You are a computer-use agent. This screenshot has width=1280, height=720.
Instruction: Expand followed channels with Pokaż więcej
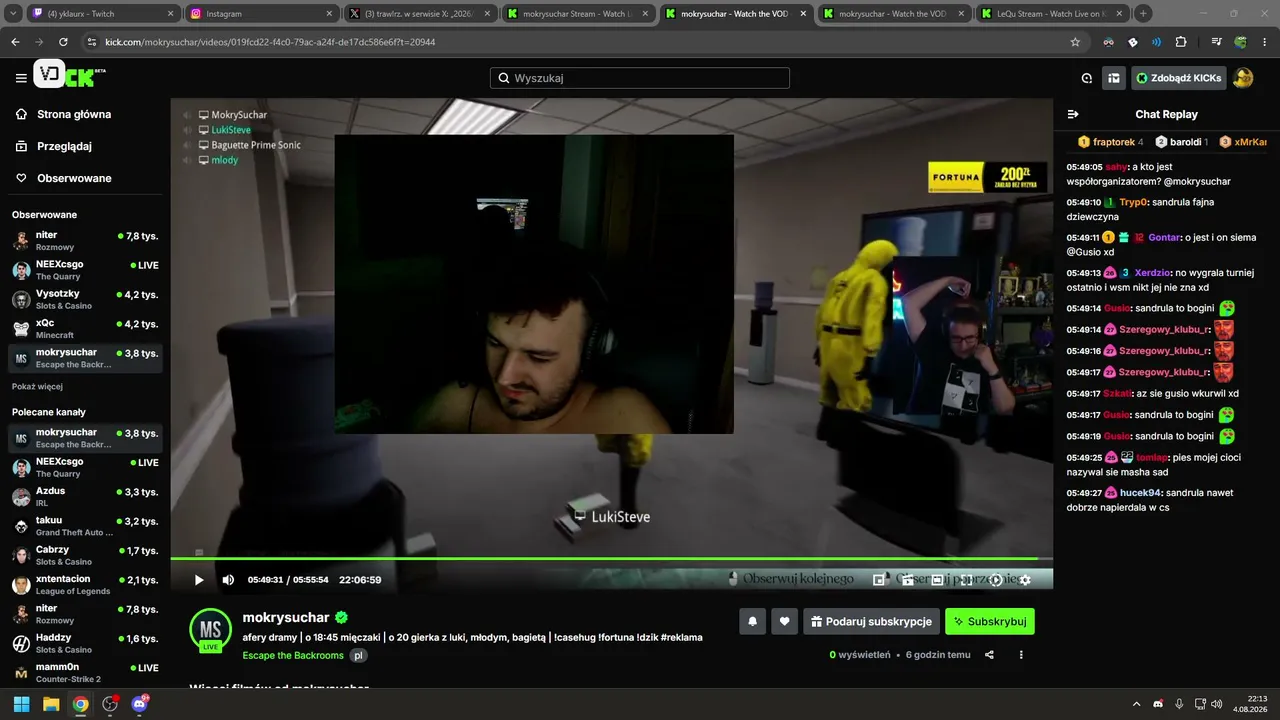[37, 386]
